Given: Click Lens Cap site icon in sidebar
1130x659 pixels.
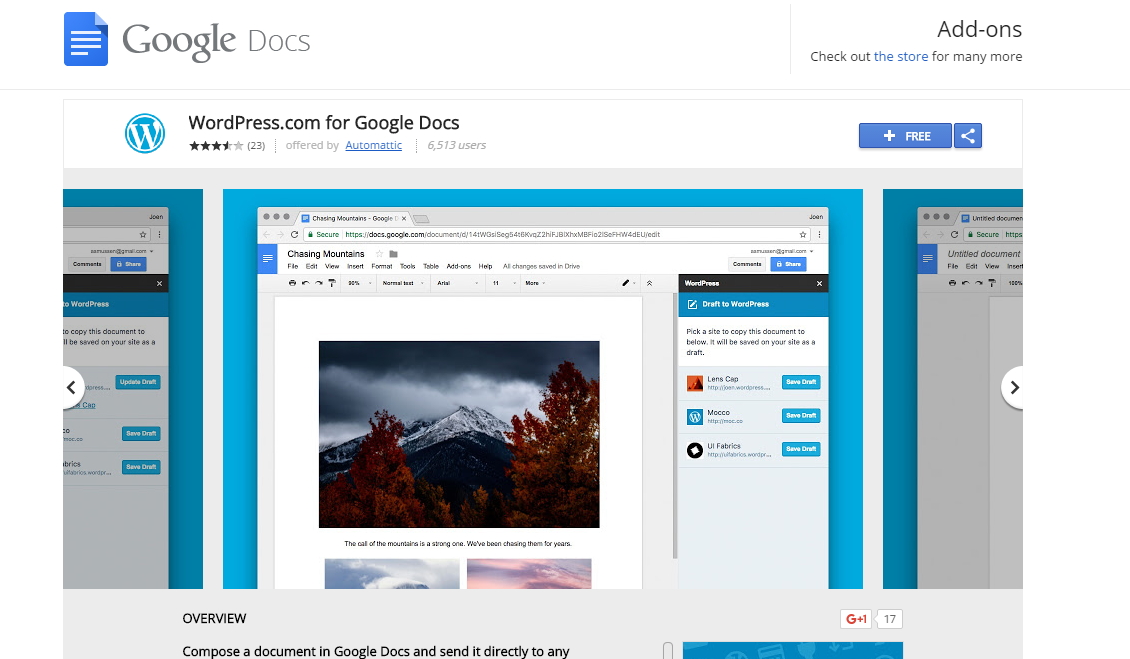Looking at the screenshot, I should coord(695,383).
